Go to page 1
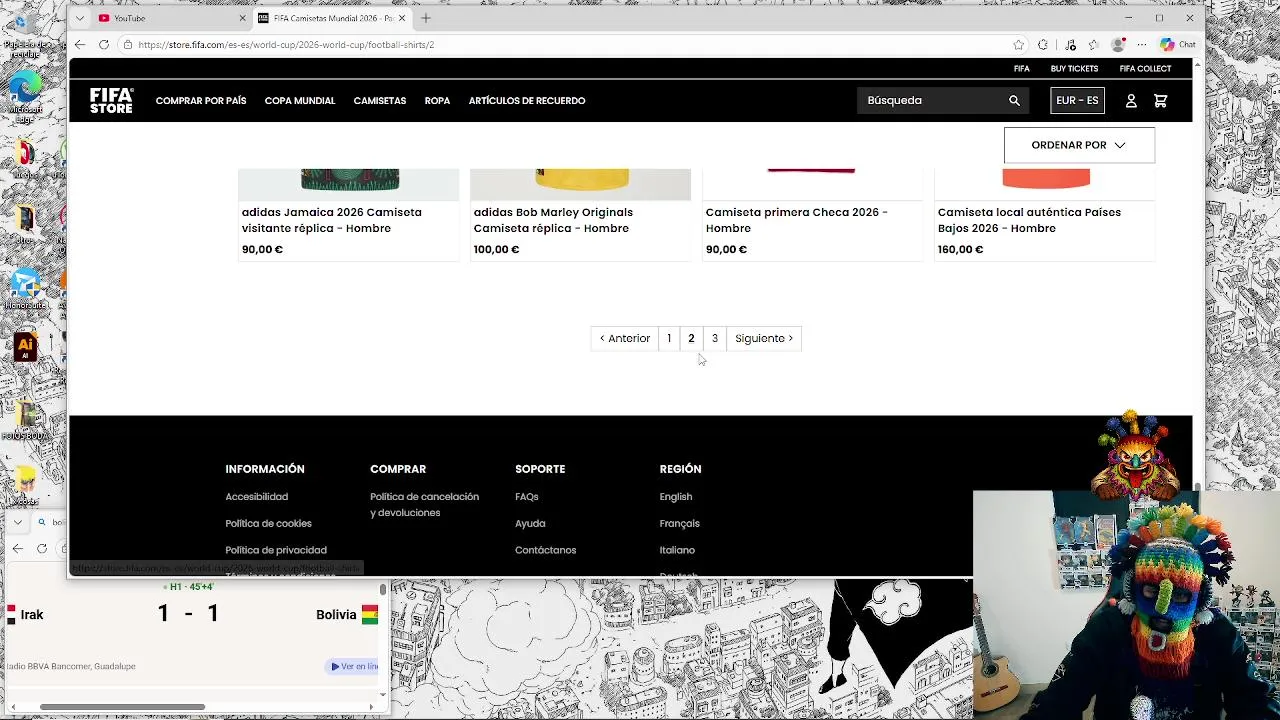The width and height of the screenshot is (1280, 720). coord(669,338)
